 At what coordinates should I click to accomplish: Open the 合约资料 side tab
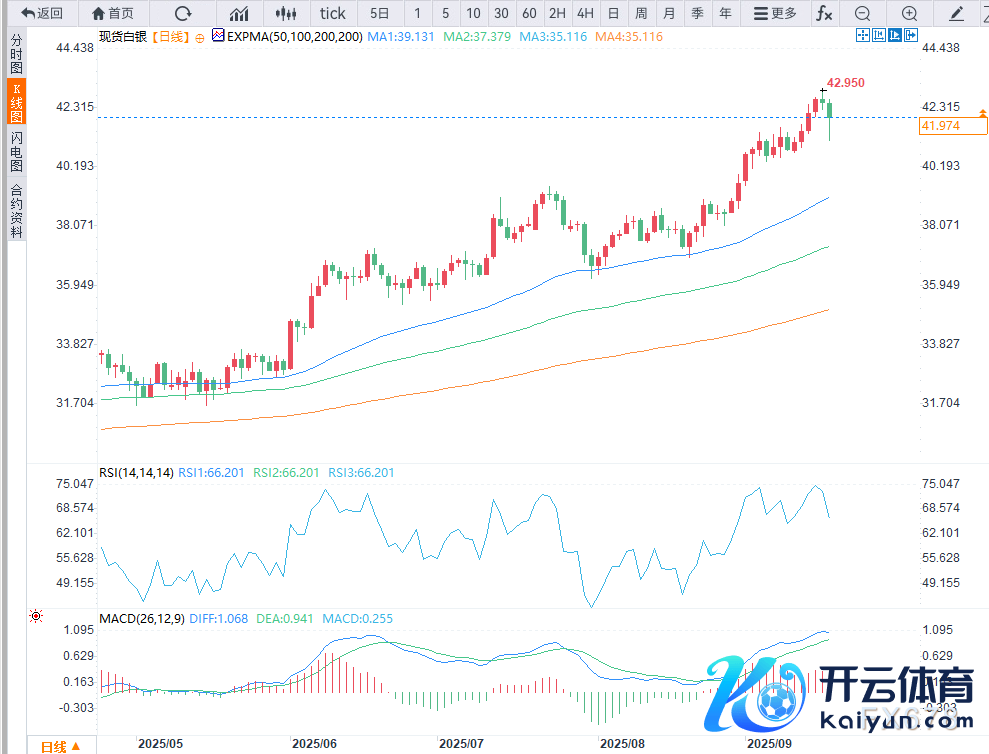pos(16,210)
